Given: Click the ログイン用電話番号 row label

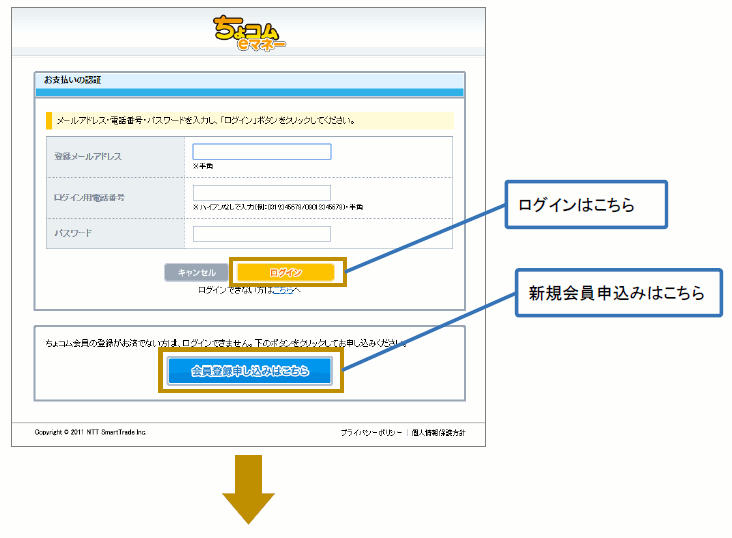Looking at the screenshot, I should pyautogui.click(x=89, y=198).
